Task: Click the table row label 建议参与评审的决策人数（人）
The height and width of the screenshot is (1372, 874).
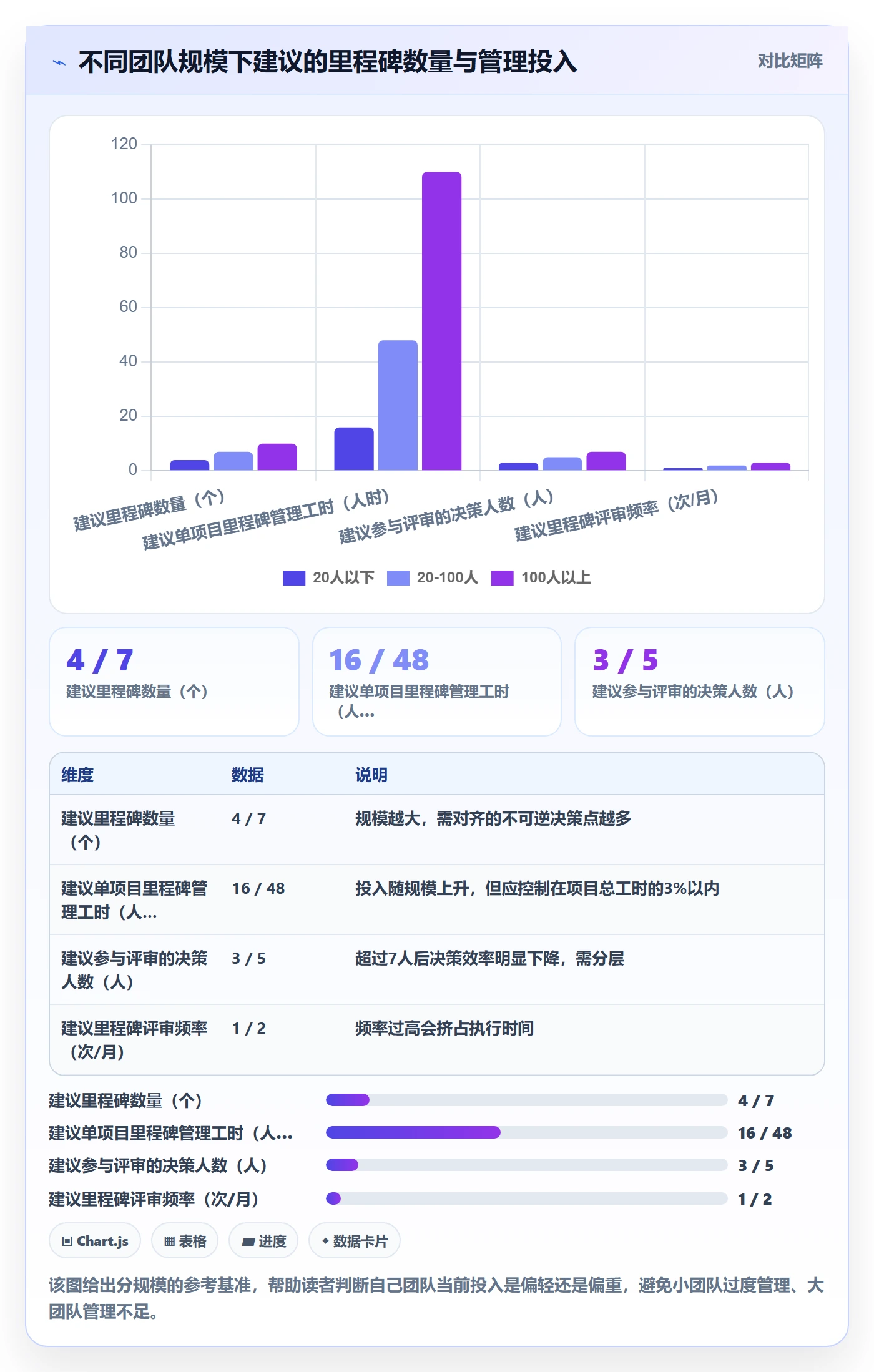Action: point(134,970)
